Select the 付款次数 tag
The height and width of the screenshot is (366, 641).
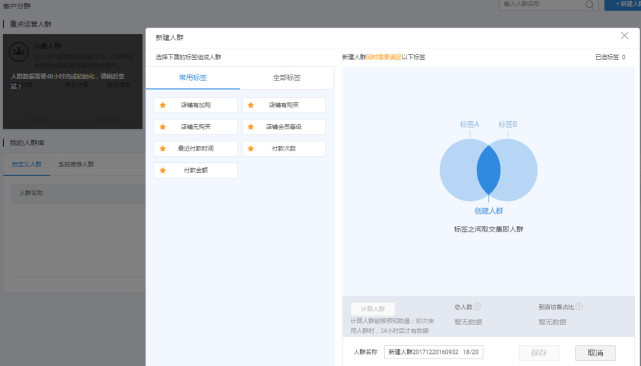coord(284,148)
